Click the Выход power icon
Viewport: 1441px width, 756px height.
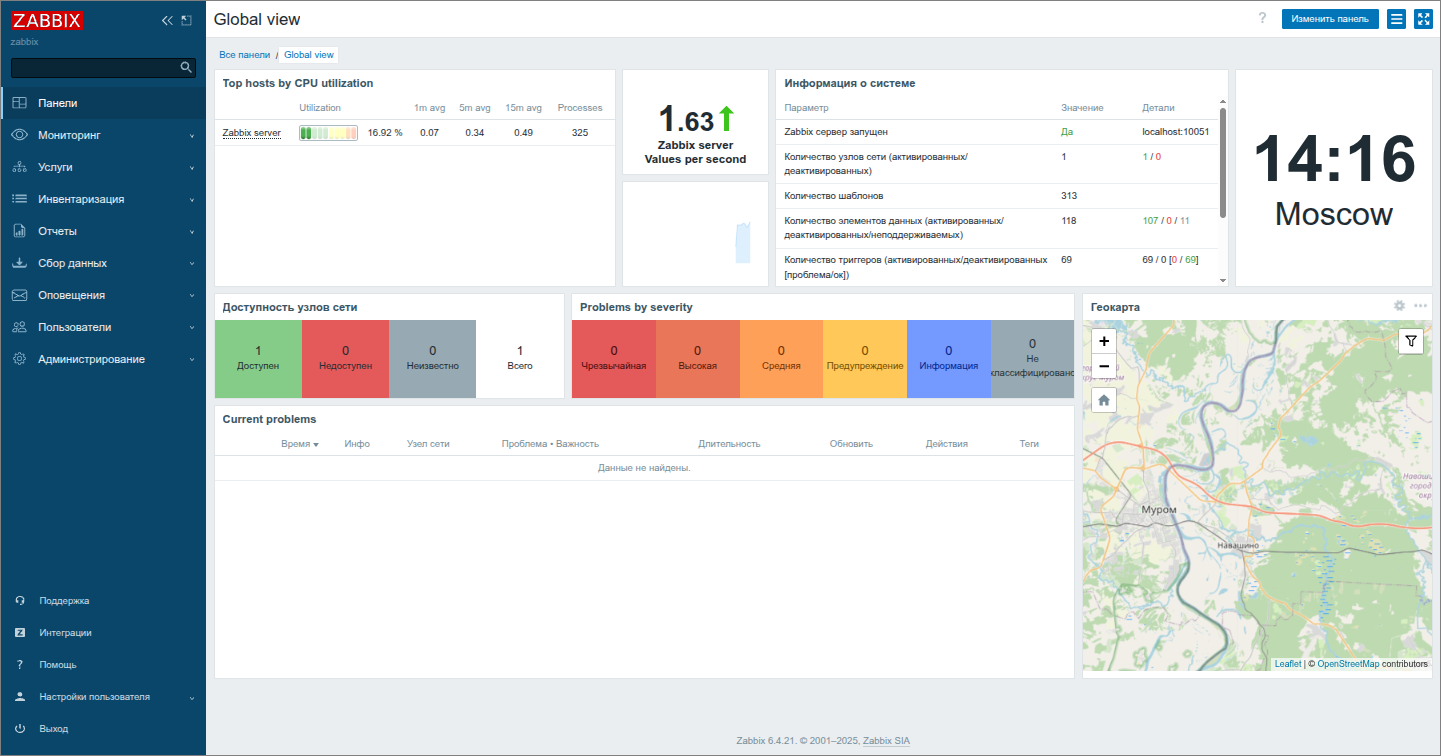tap(19, 729)
